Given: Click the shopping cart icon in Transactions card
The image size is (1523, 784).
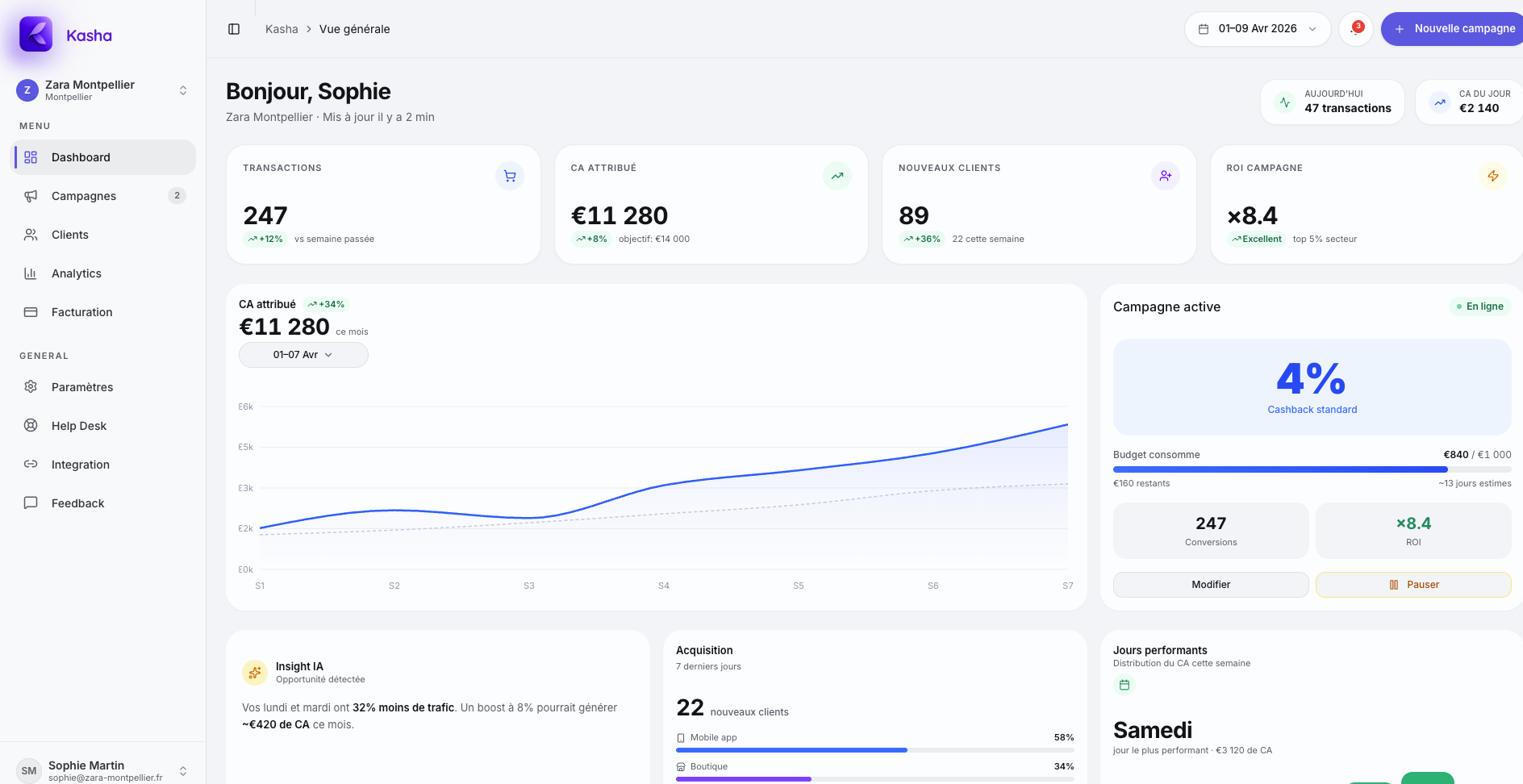Looking at the screenshot, I should [510, 176].
